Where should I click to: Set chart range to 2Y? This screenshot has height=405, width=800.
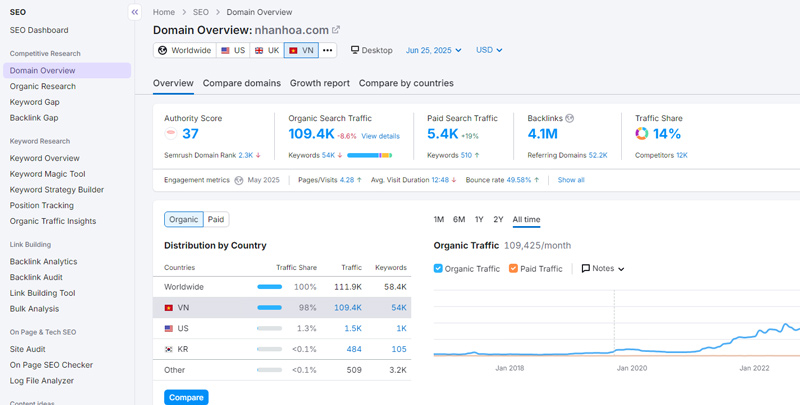coord(498,219)
